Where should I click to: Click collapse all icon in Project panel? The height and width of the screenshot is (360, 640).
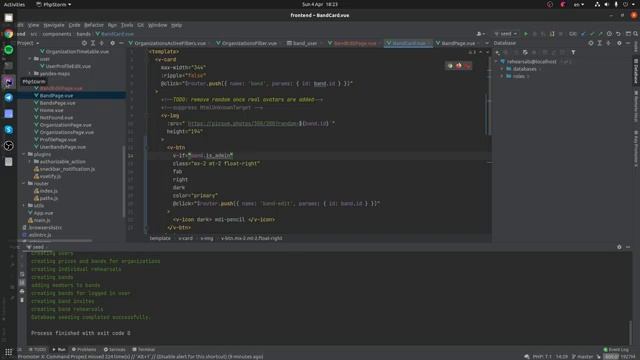coord(102,43)
